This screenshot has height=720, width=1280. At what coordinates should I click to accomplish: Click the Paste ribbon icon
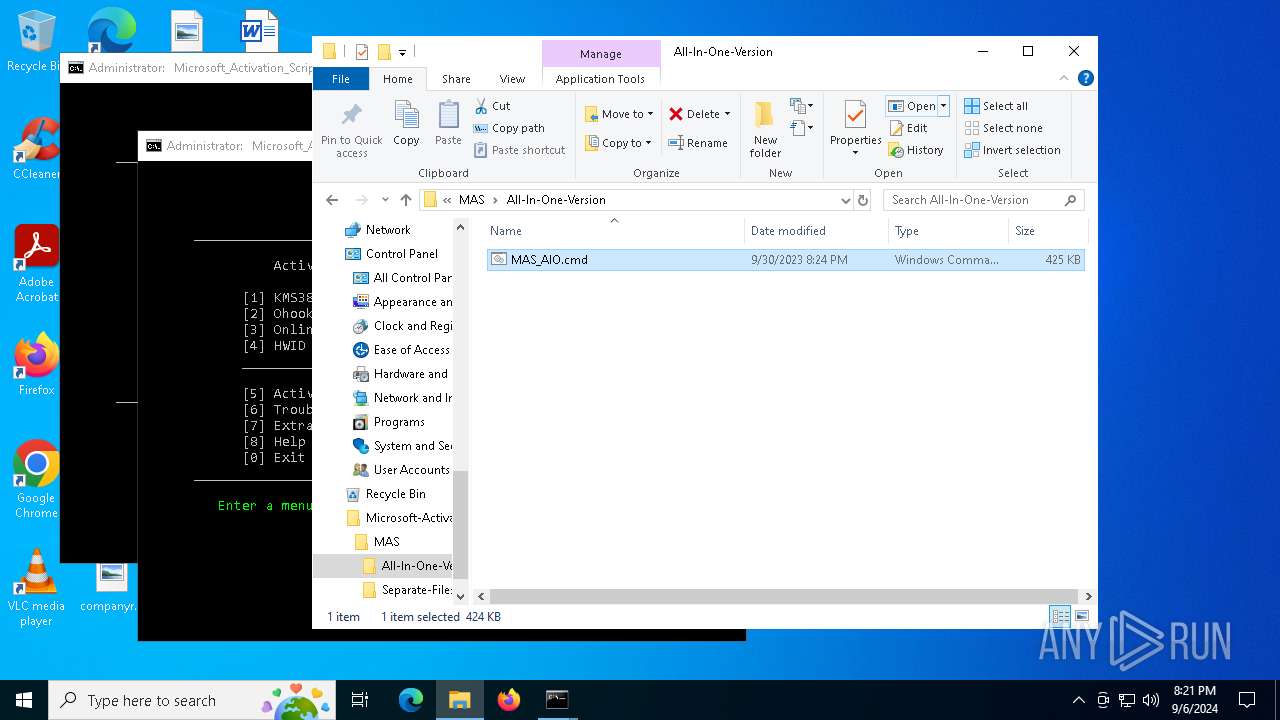(448, 124)
